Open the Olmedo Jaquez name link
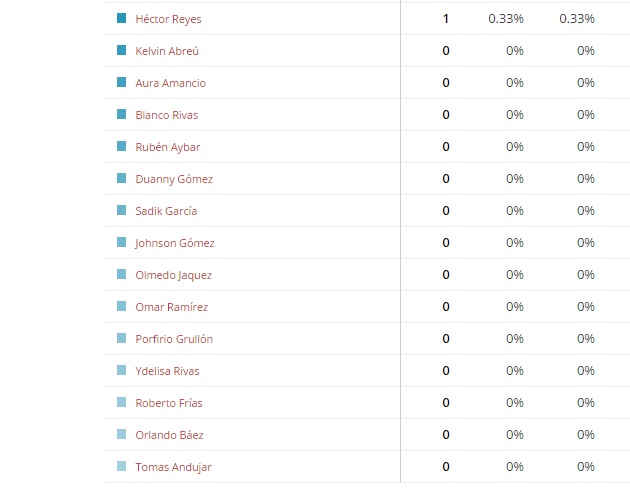 (x=173, y=275)
